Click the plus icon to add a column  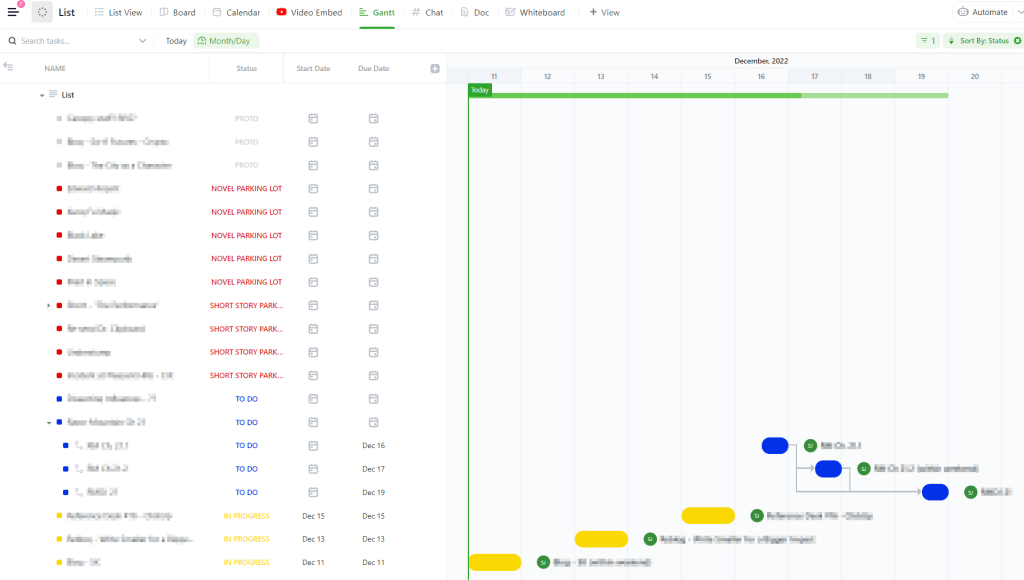click(x=435, y=69)
